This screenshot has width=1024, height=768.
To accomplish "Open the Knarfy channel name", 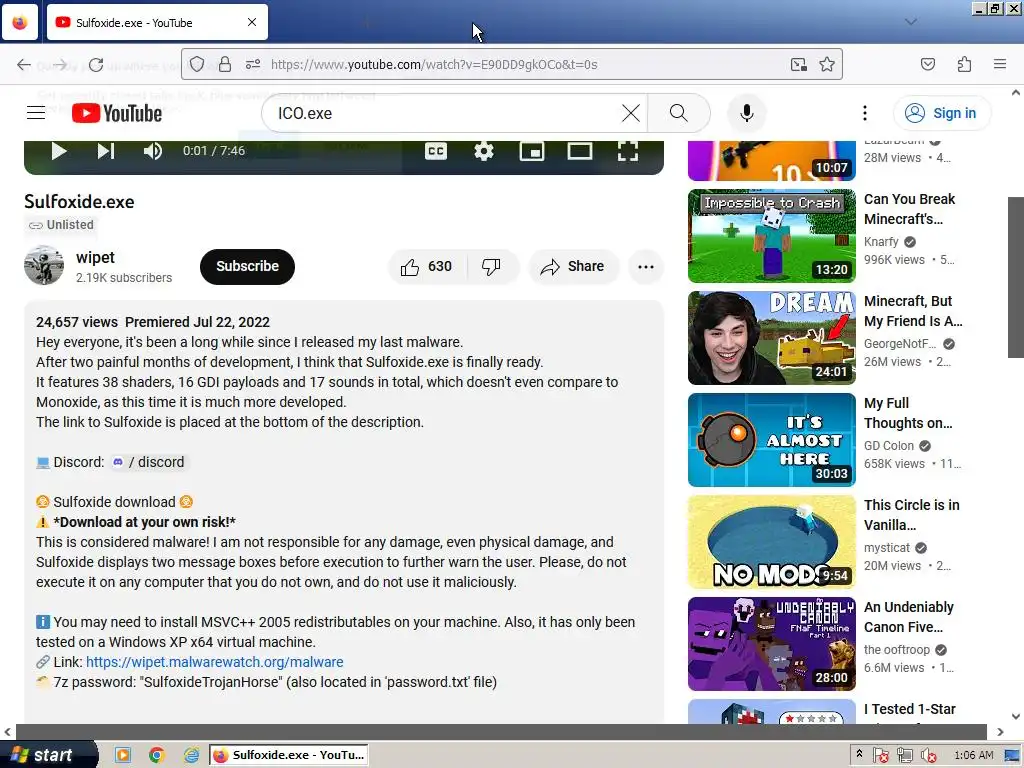I will click(x=881, y=242).
